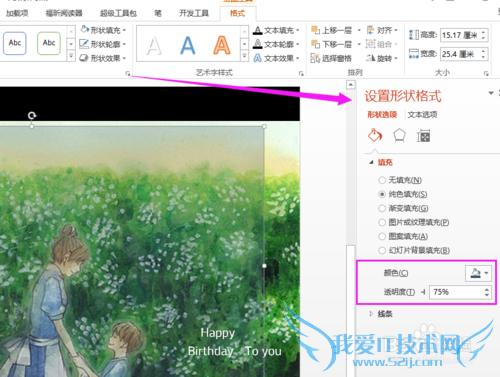Click the transparency 75% value field
Image resolution: width=500 pixels, height=377 pixels.
click(456, 292)
